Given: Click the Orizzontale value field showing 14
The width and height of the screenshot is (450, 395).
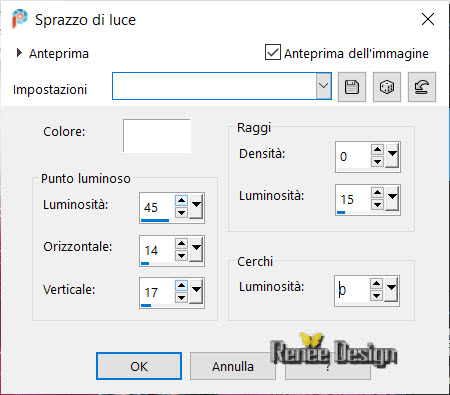Looking at the screenshot, I should coord(157,250).
